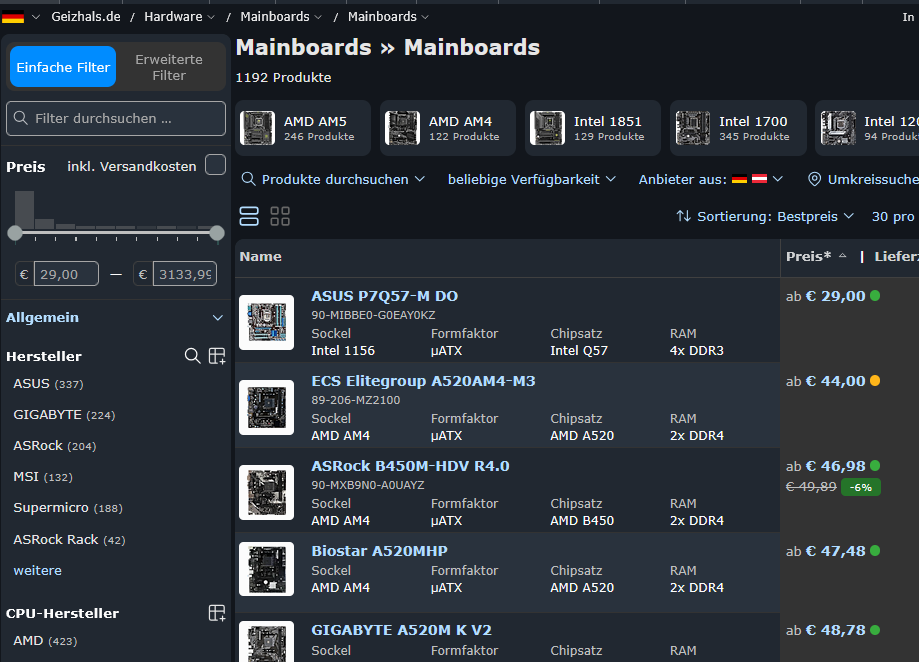Open ECS Elitegroup A520AM4-M3 thumbnail

click(x=267, y=407)
